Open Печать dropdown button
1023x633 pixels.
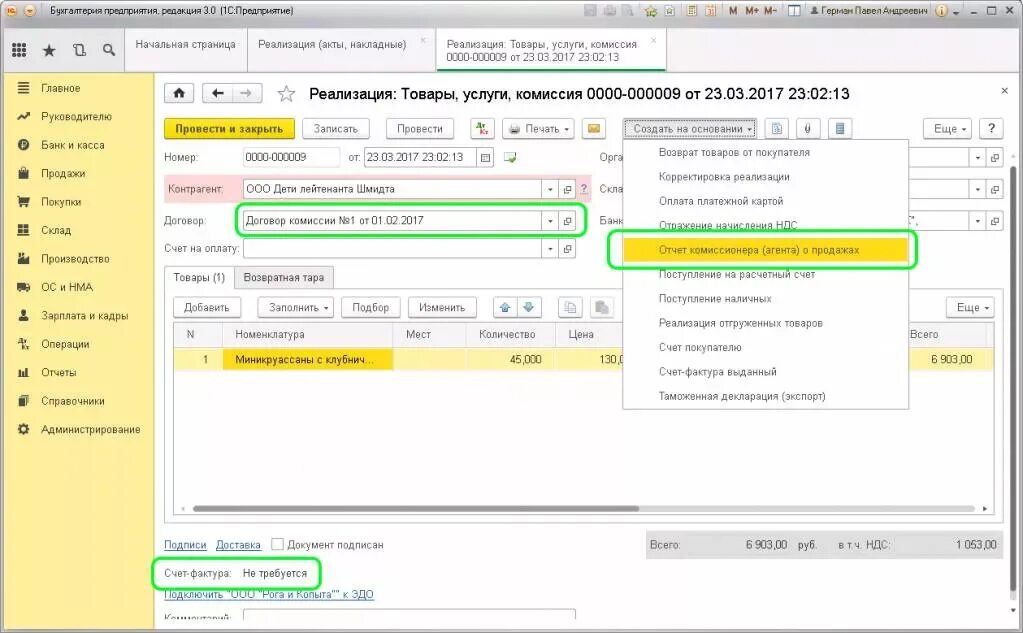point(538,129)
